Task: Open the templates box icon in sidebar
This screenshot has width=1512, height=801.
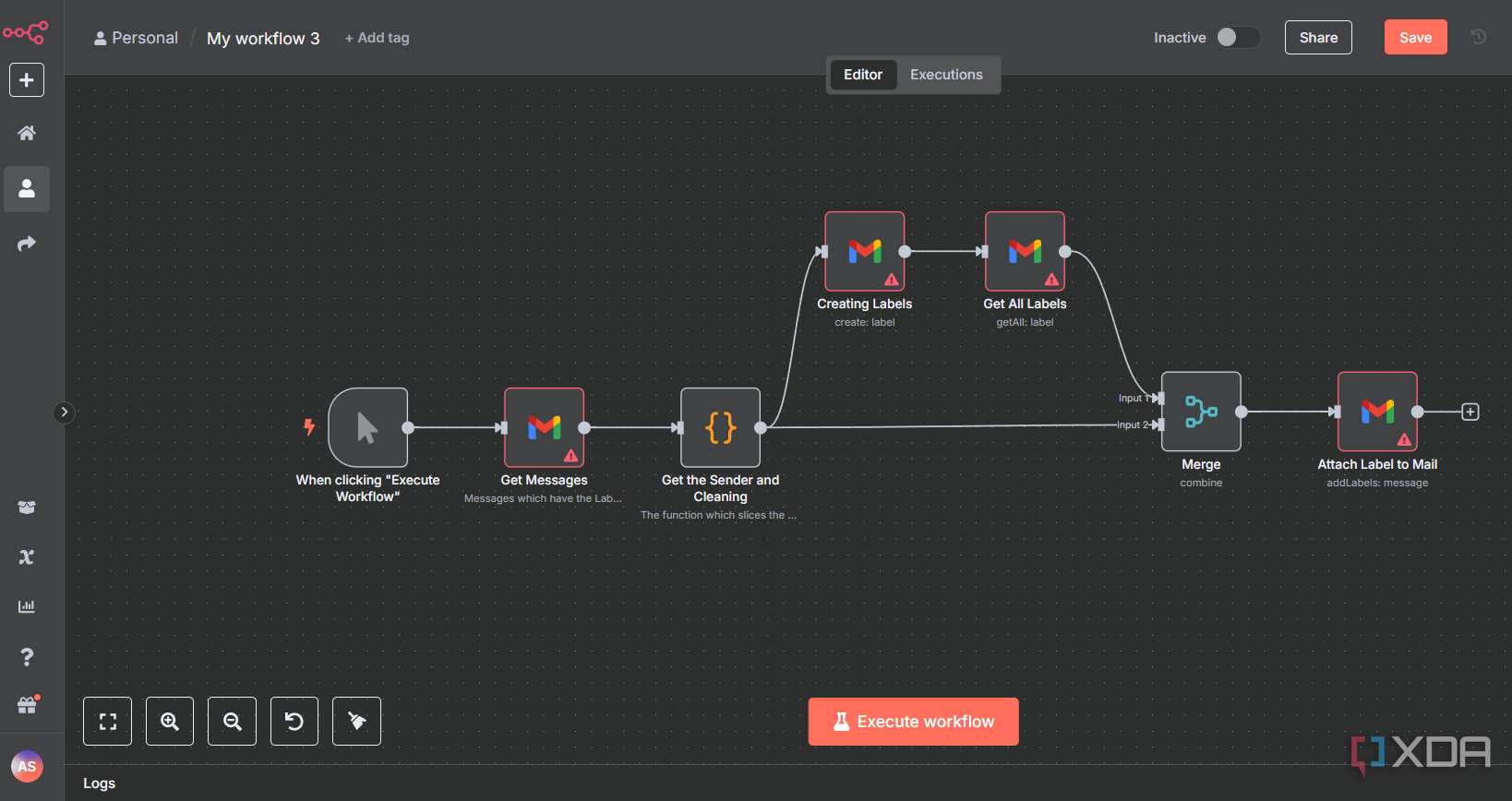Action: pos(27,508)
